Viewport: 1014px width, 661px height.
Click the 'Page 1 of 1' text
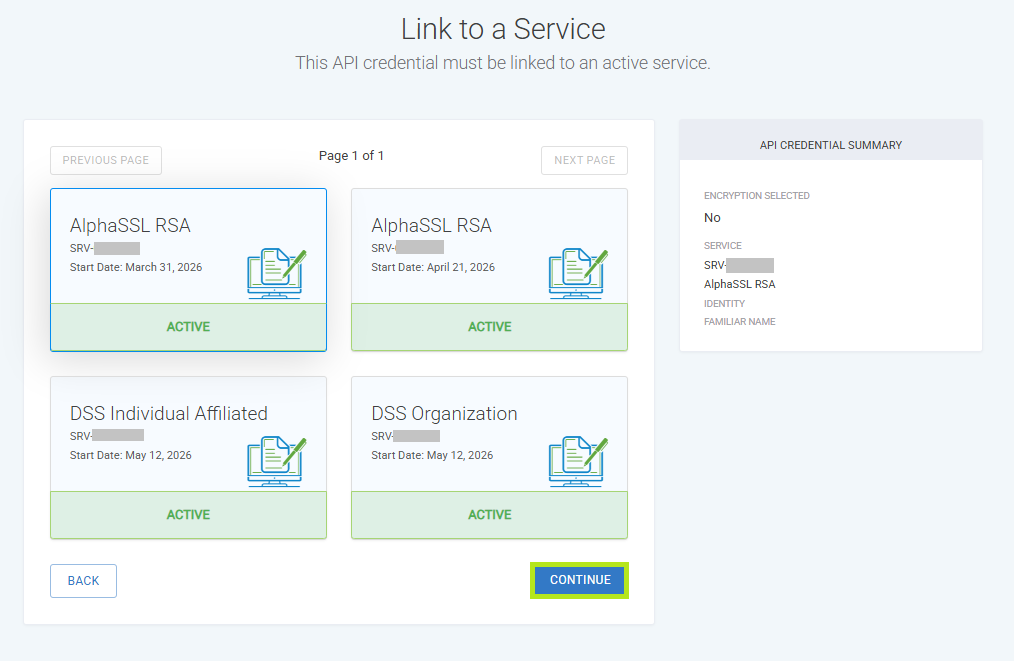(x=351, y=156)
